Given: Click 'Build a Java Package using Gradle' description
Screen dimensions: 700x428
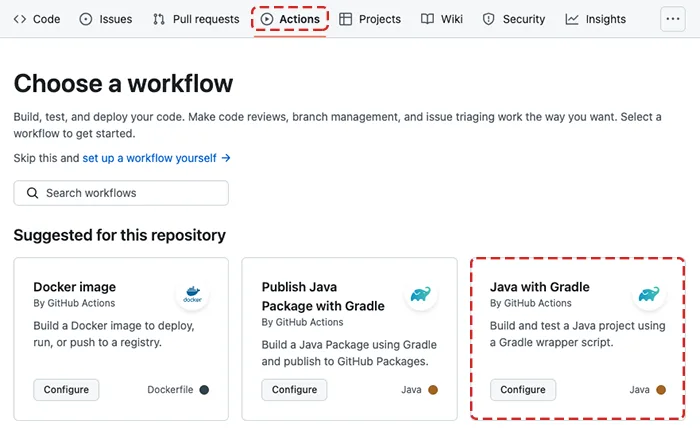Looking at the screenshot, I should coord(349,353).
